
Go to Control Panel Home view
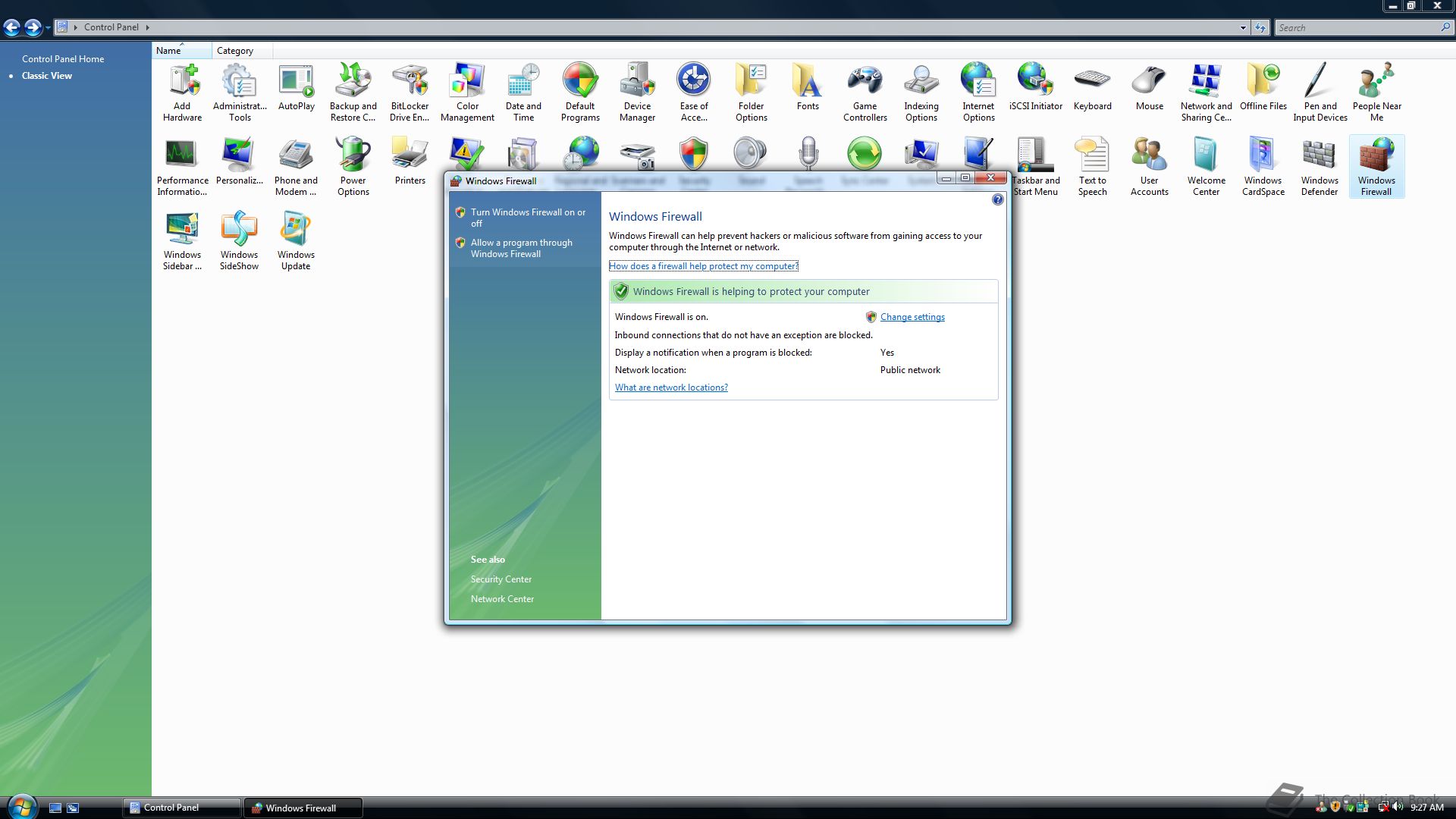[63, 58]
